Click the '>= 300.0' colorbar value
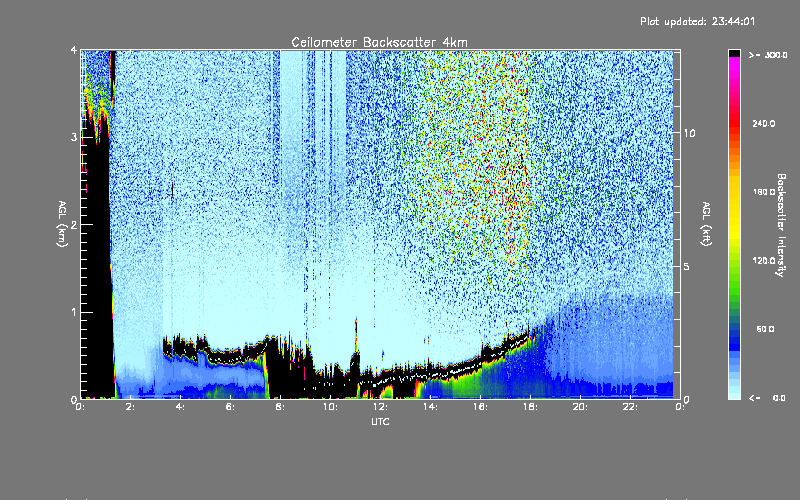 [x=768, y=55]
